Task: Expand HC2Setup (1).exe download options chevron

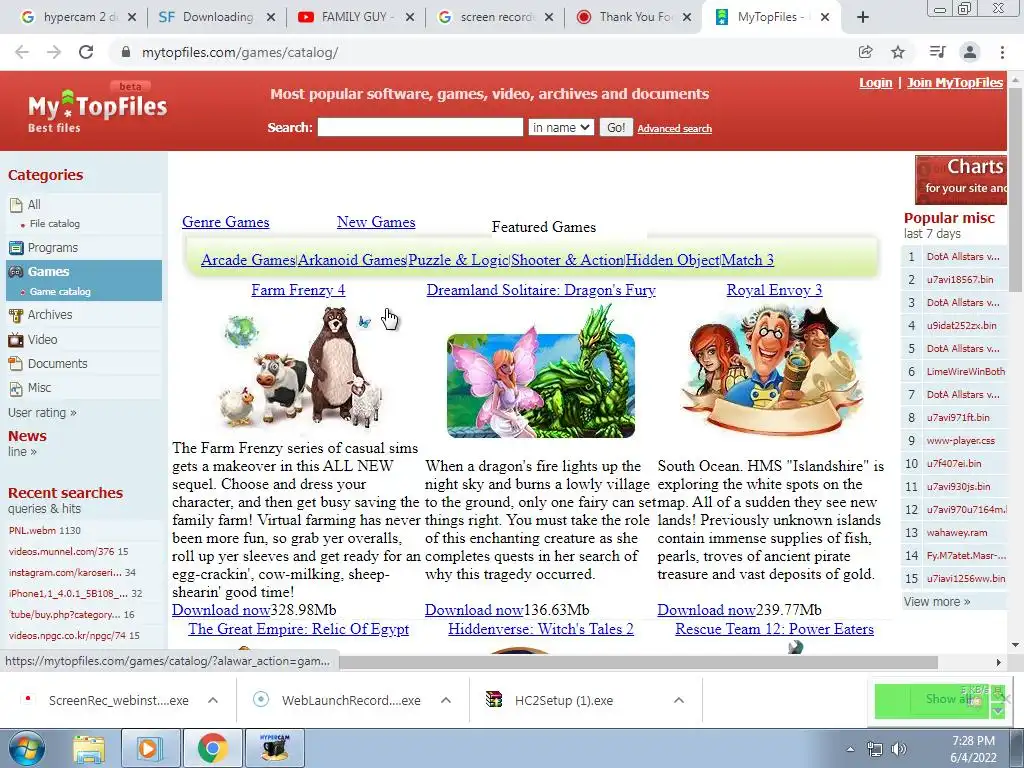Action: click(x=679, y=700)
